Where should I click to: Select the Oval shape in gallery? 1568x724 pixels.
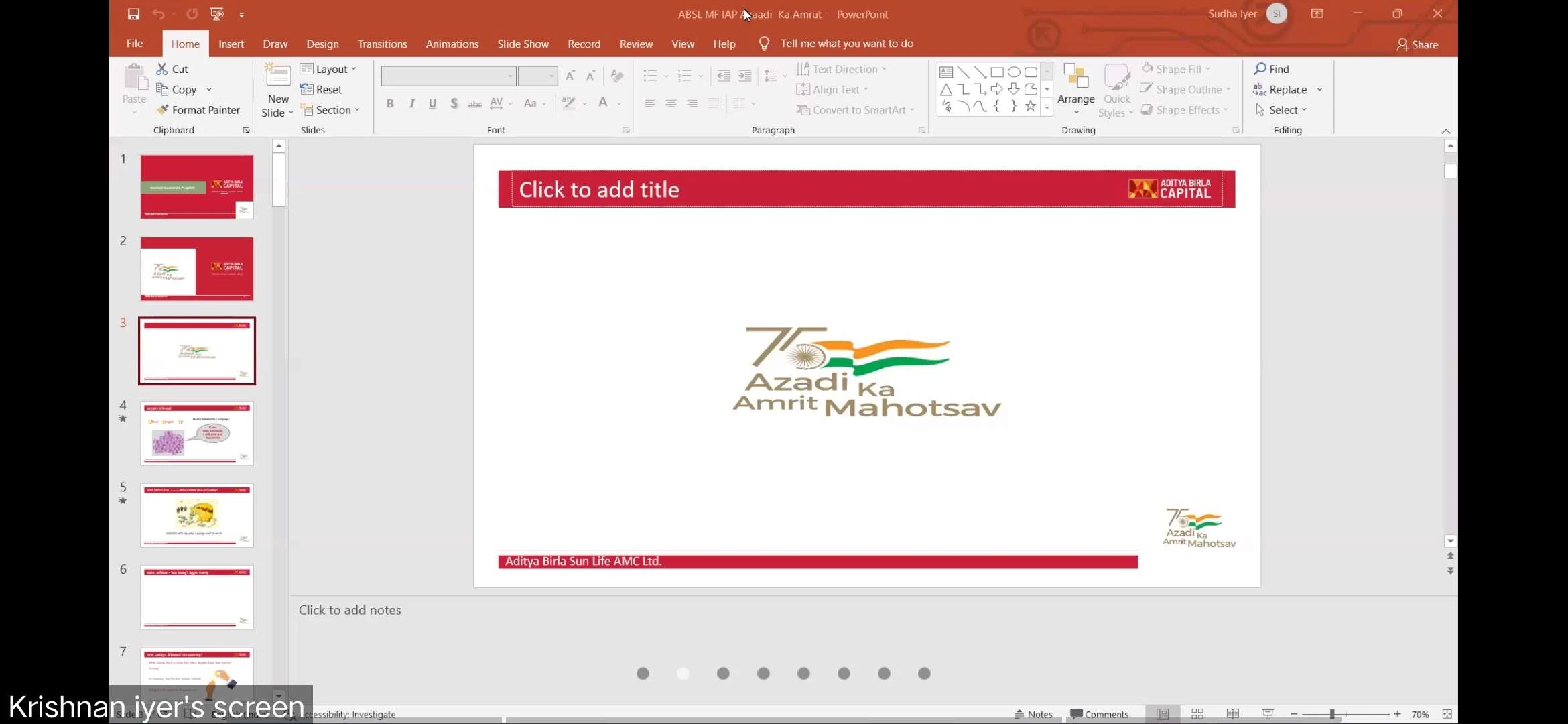(1014, 72)
